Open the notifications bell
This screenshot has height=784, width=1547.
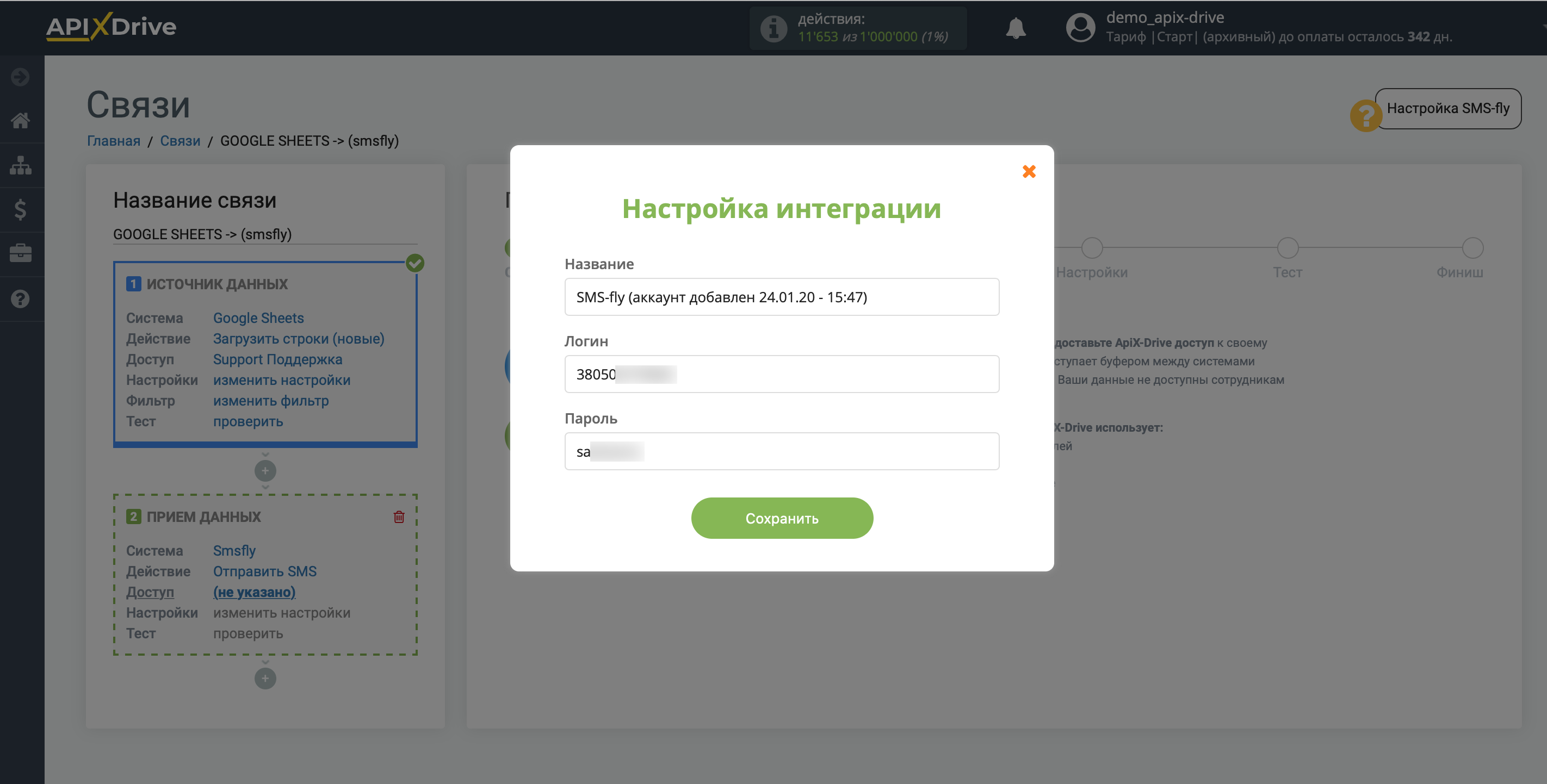[1016, 28]
